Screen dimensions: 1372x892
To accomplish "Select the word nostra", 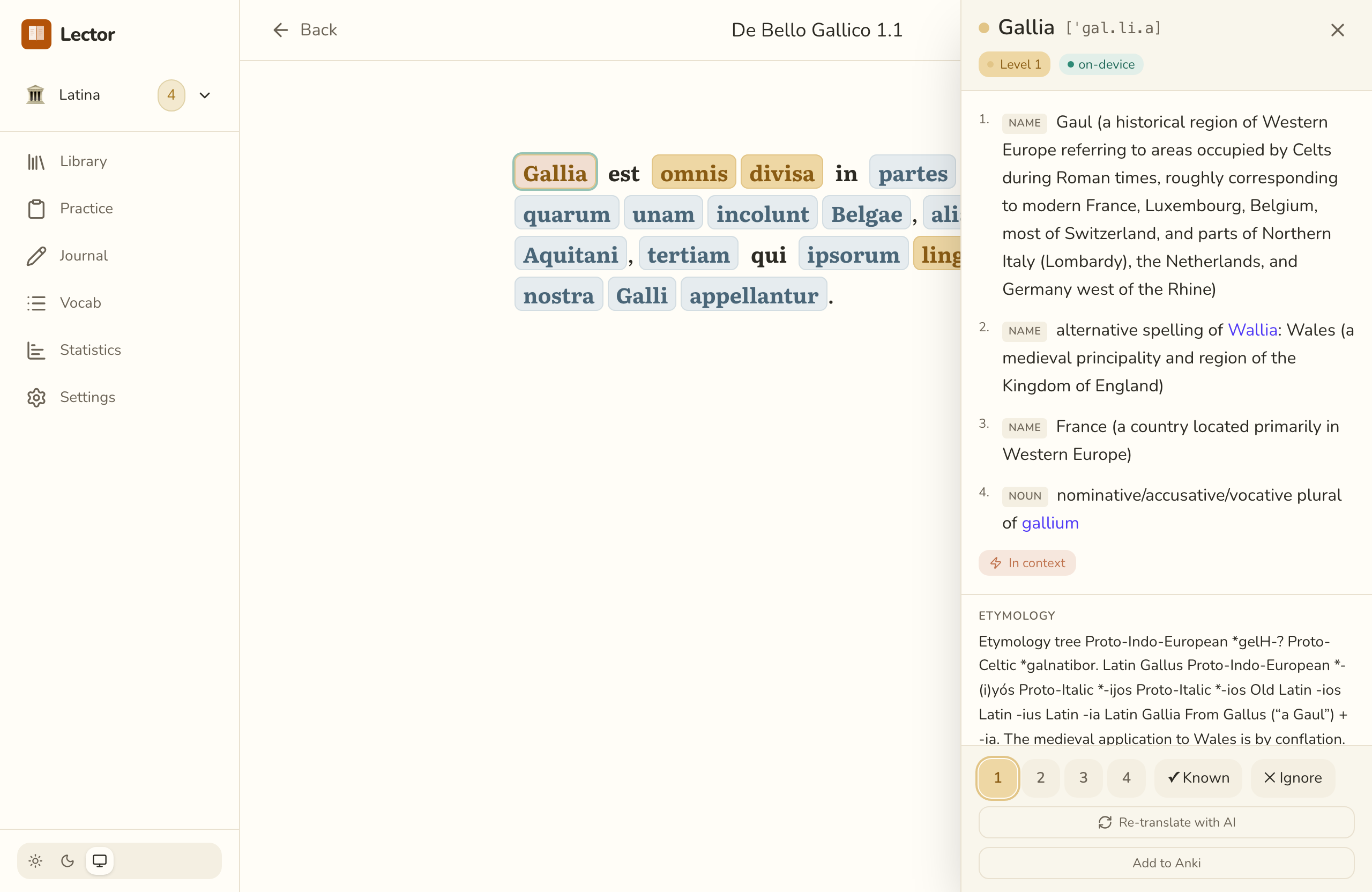I will click(558, 295).
